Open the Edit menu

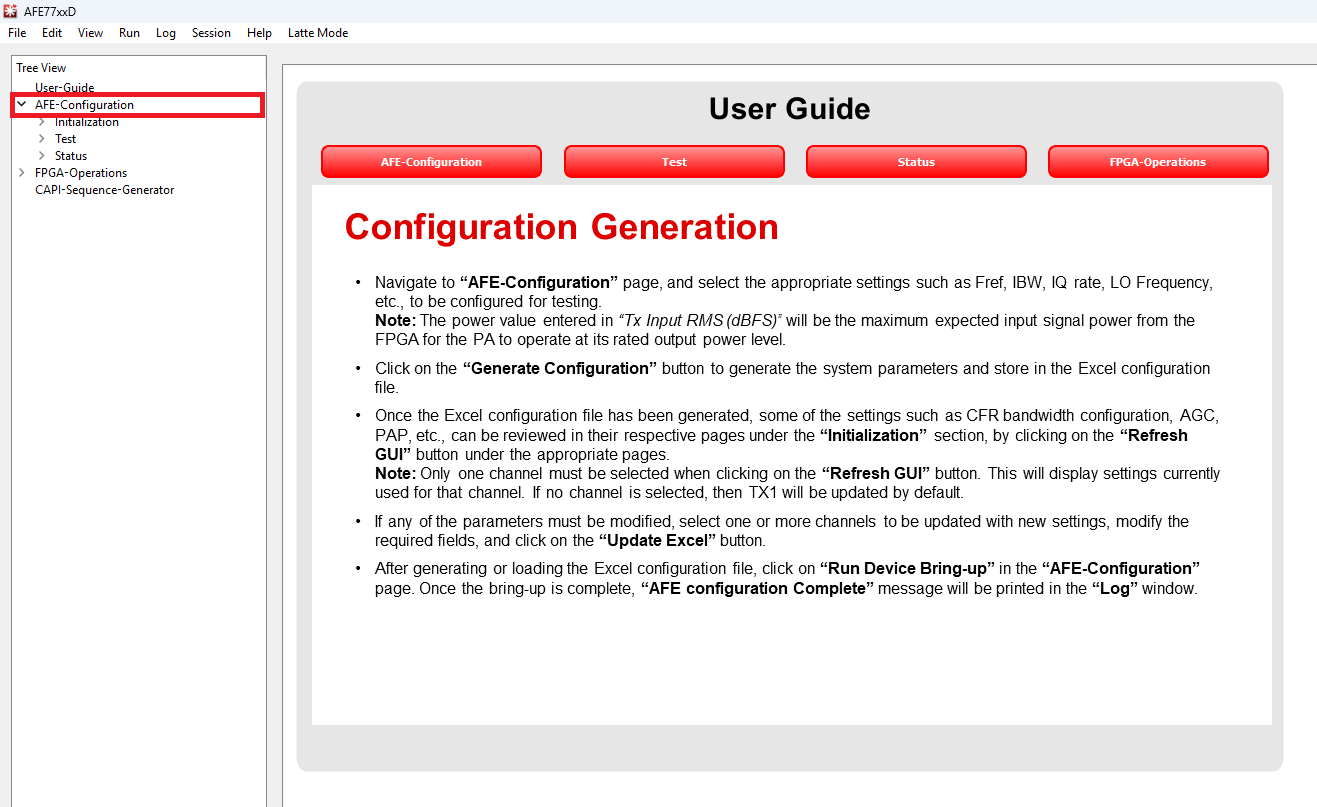(52, 33)
